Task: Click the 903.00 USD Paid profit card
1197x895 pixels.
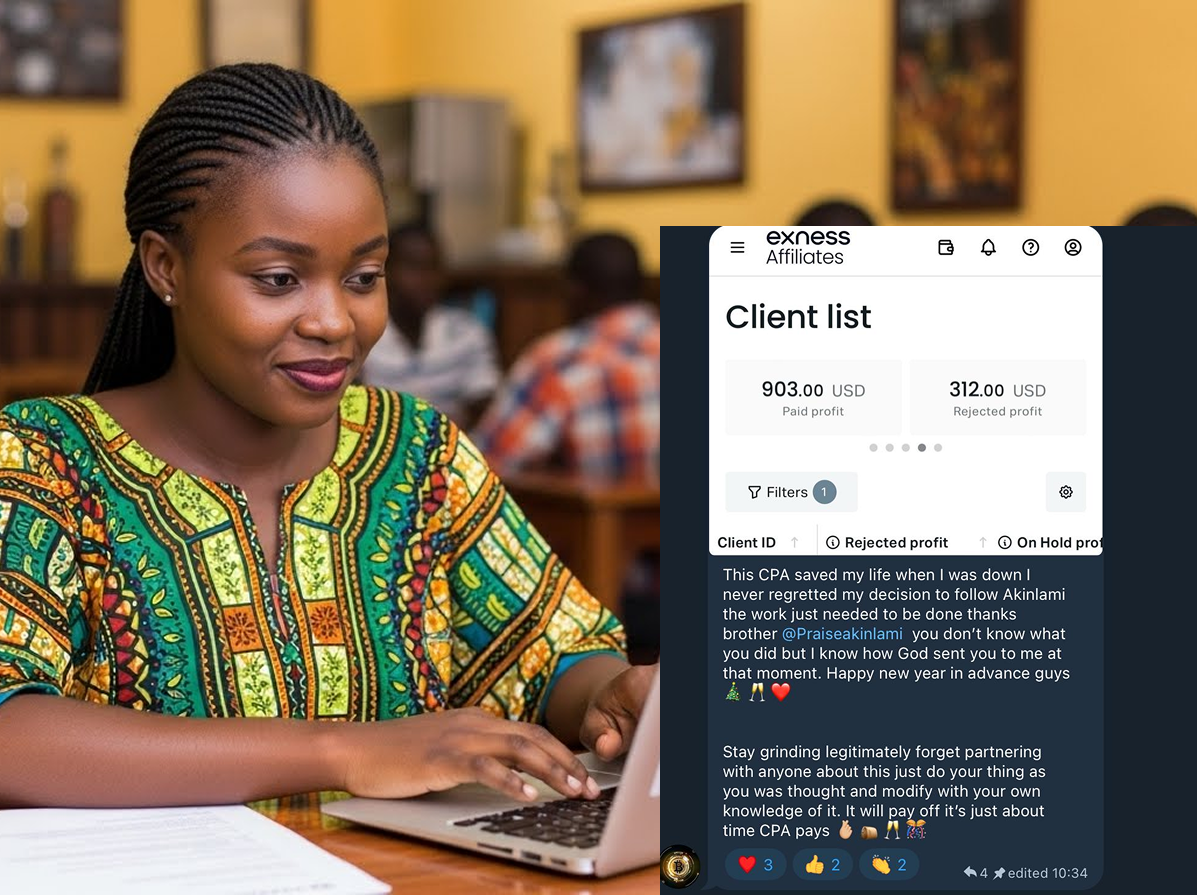Action: [x=813, y=398]
